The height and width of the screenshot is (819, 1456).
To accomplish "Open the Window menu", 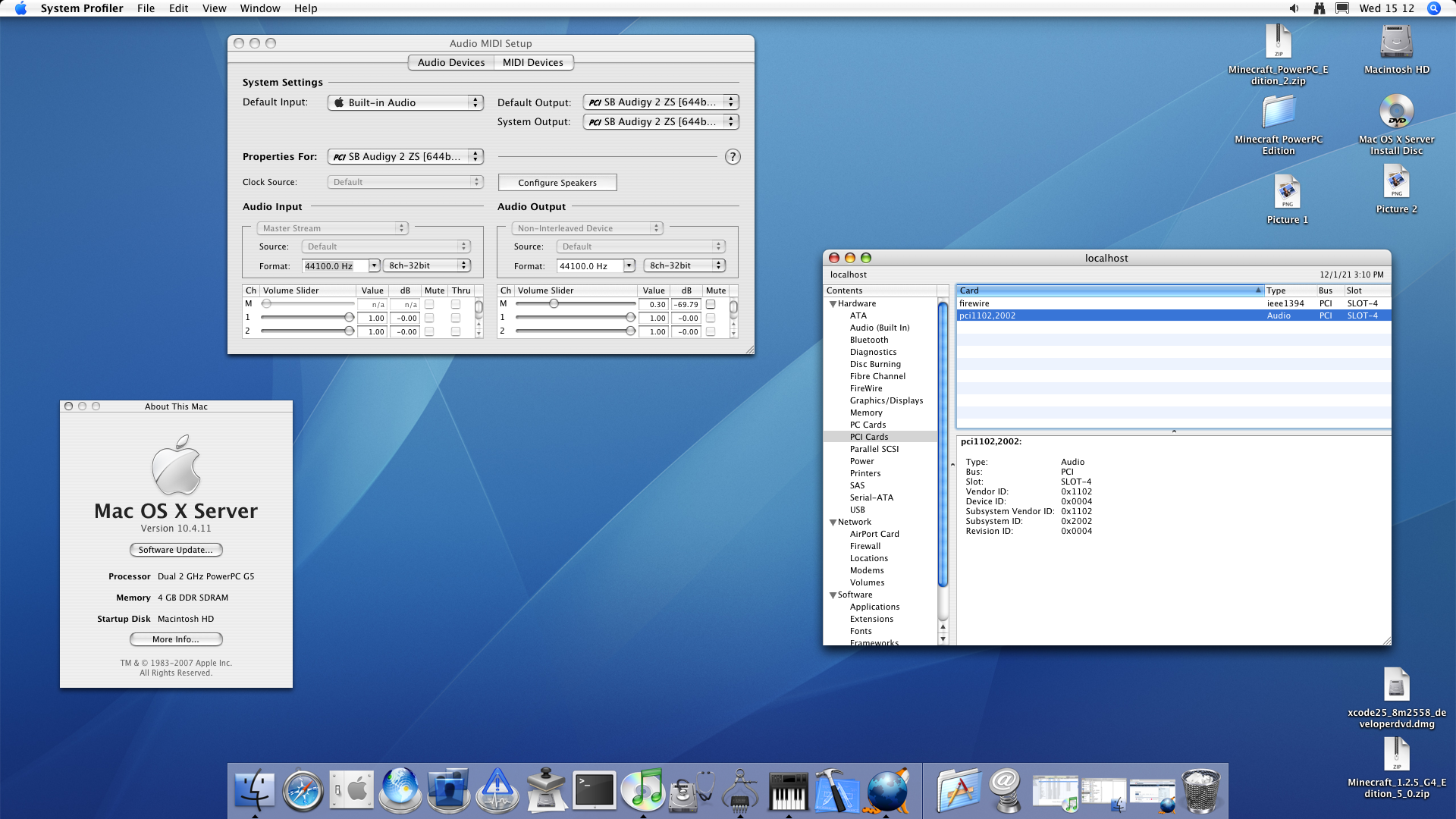I will pyautogui.click(x=259, y=8).
